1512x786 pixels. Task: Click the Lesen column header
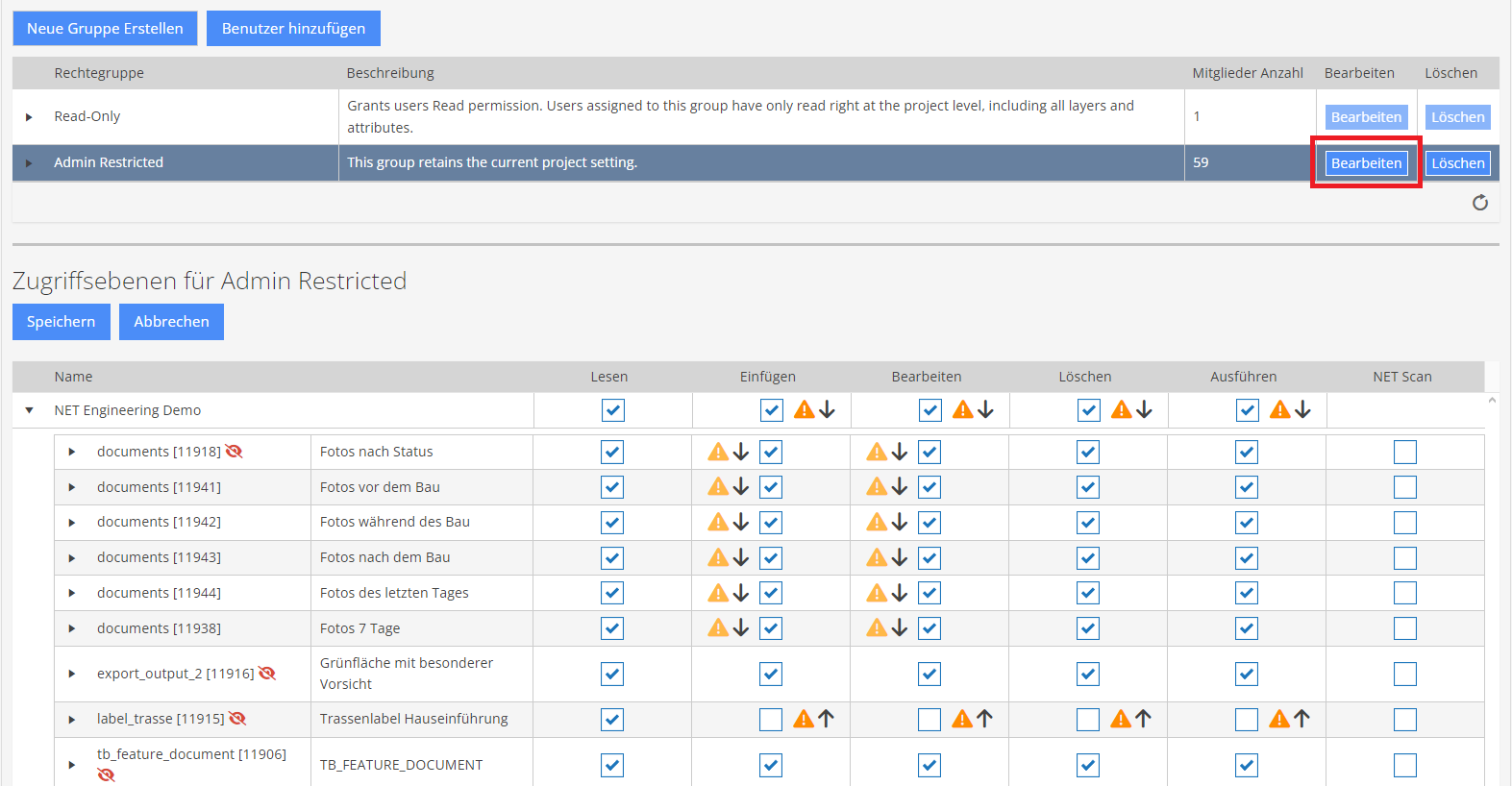pyautogui.click(x=609, y=377)
